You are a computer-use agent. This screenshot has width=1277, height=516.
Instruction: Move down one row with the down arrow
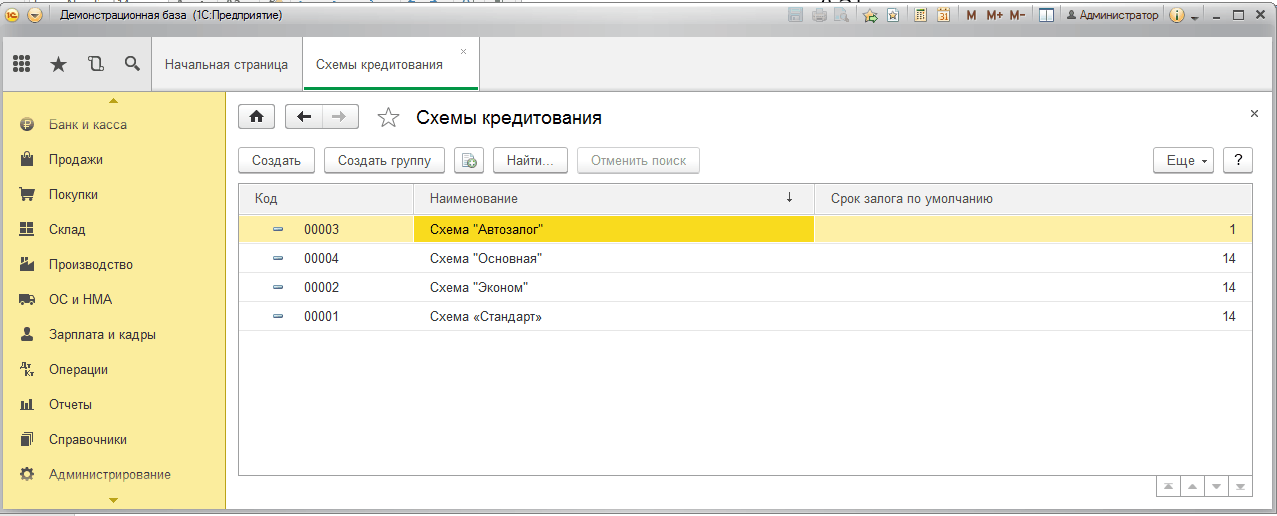(1215, 486)
